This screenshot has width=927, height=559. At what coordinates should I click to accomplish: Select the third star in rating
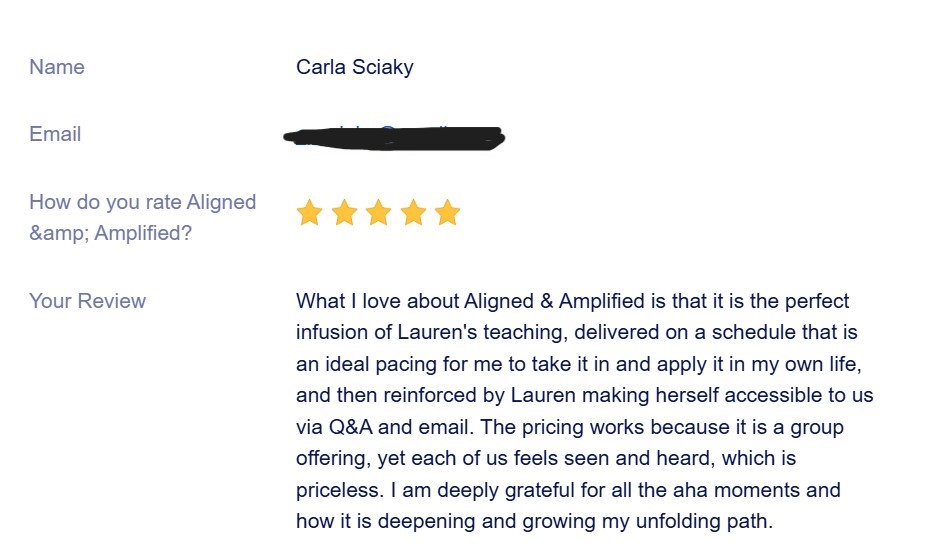[x=378, y=212]
